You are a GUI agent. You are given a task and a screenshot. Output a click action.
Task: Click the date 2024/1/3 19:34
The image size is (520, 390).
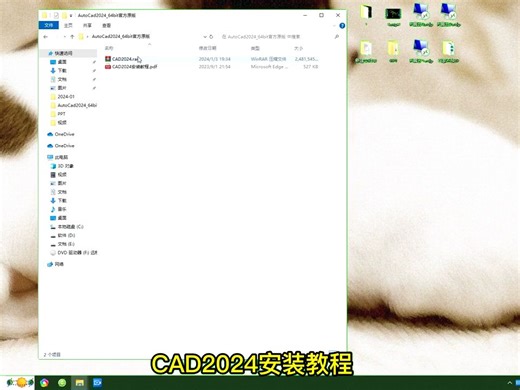click(215, 59)
